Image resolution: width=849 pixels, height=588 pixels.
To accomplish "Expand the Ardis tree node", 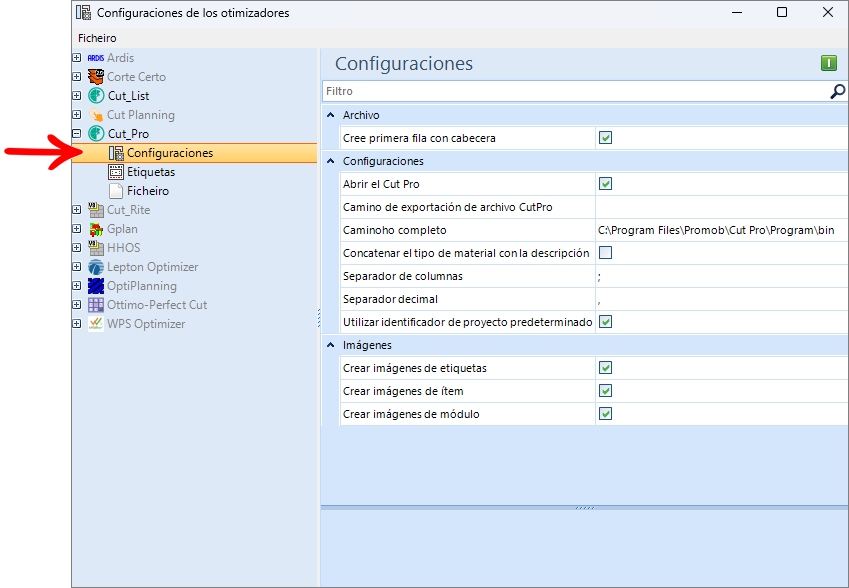I will [x=77, y=57].
